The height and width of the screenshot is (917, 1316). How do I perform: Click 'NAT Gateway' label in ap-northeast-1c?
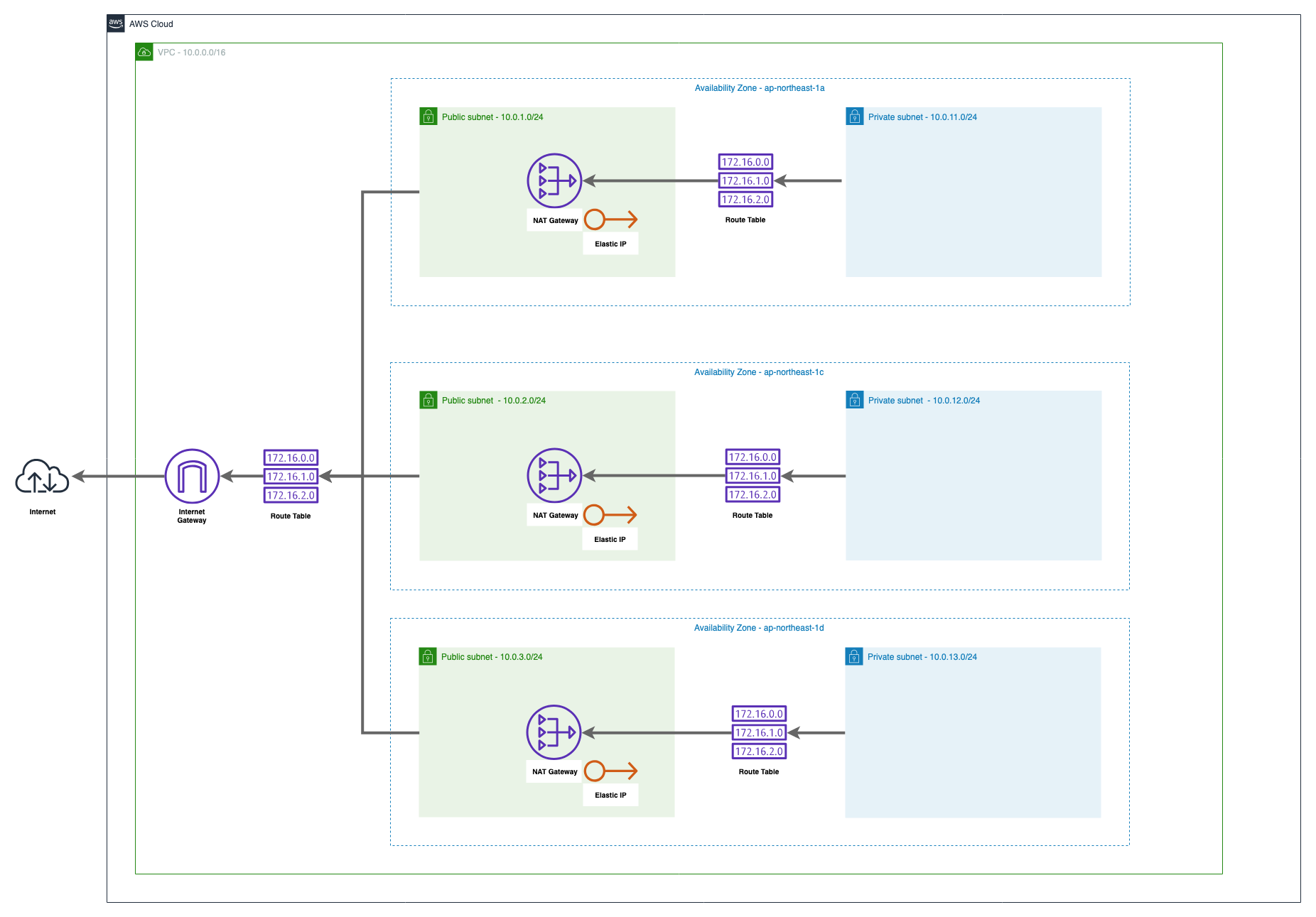tap(556, 516)
